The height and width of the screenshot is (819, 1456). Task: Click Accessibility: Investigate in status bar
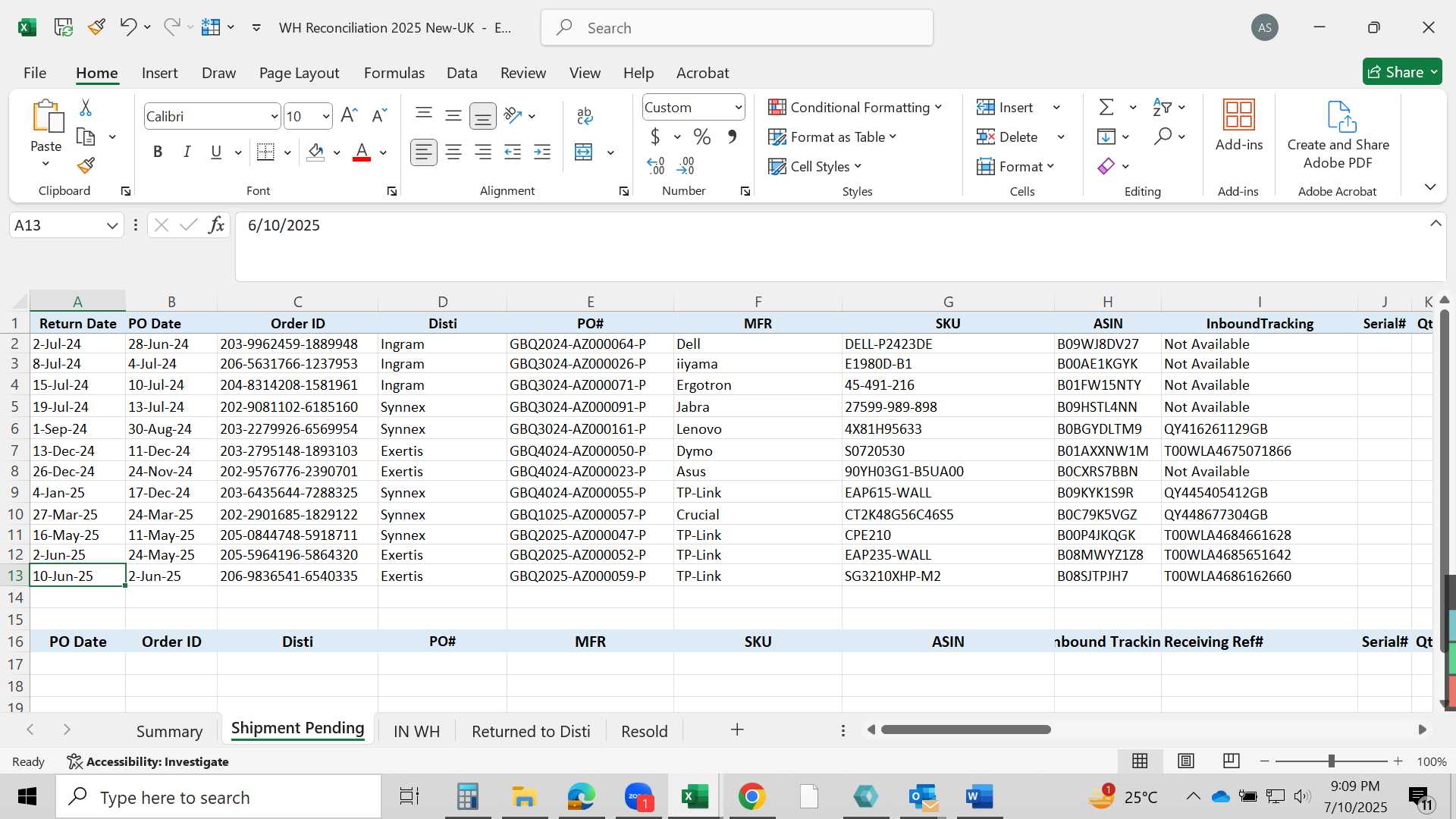[148, 761]
